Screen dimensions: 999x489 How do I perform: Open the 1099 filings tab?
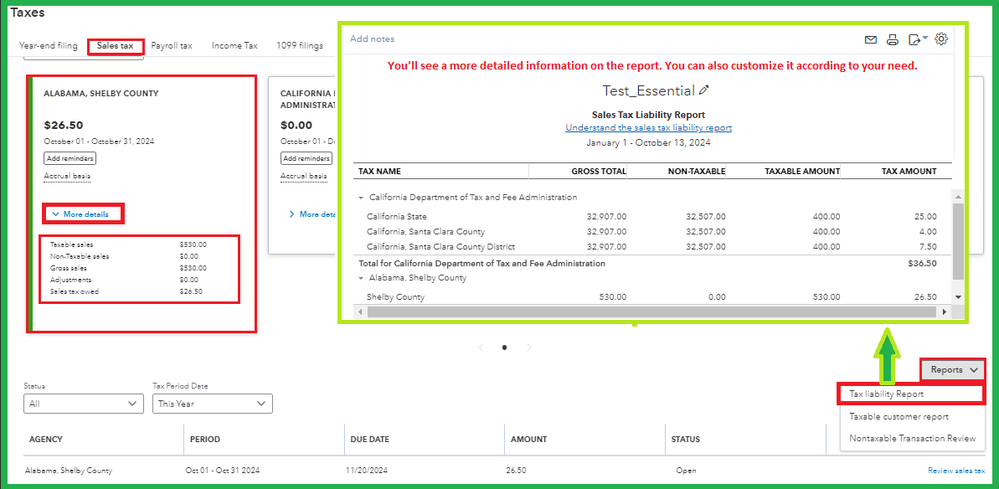click(x=299, y=46)
